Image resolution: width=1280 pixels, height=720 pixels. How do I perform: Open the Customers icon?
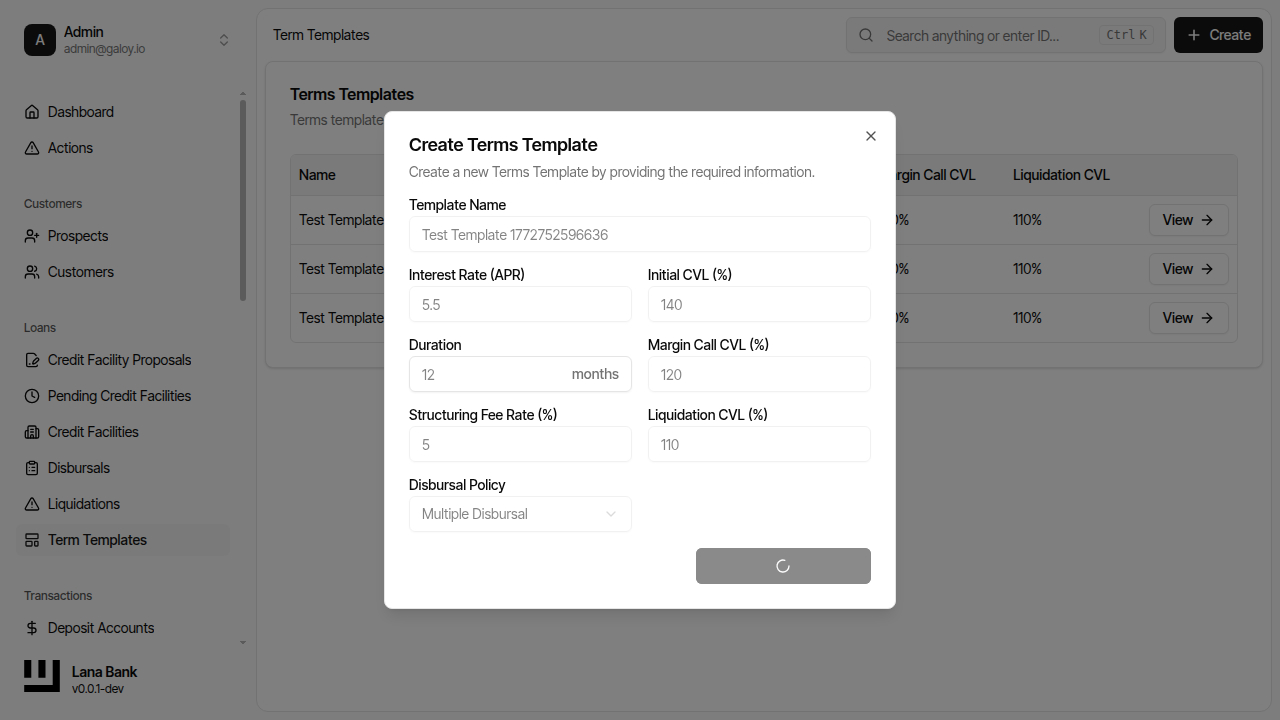click(31, 271)
